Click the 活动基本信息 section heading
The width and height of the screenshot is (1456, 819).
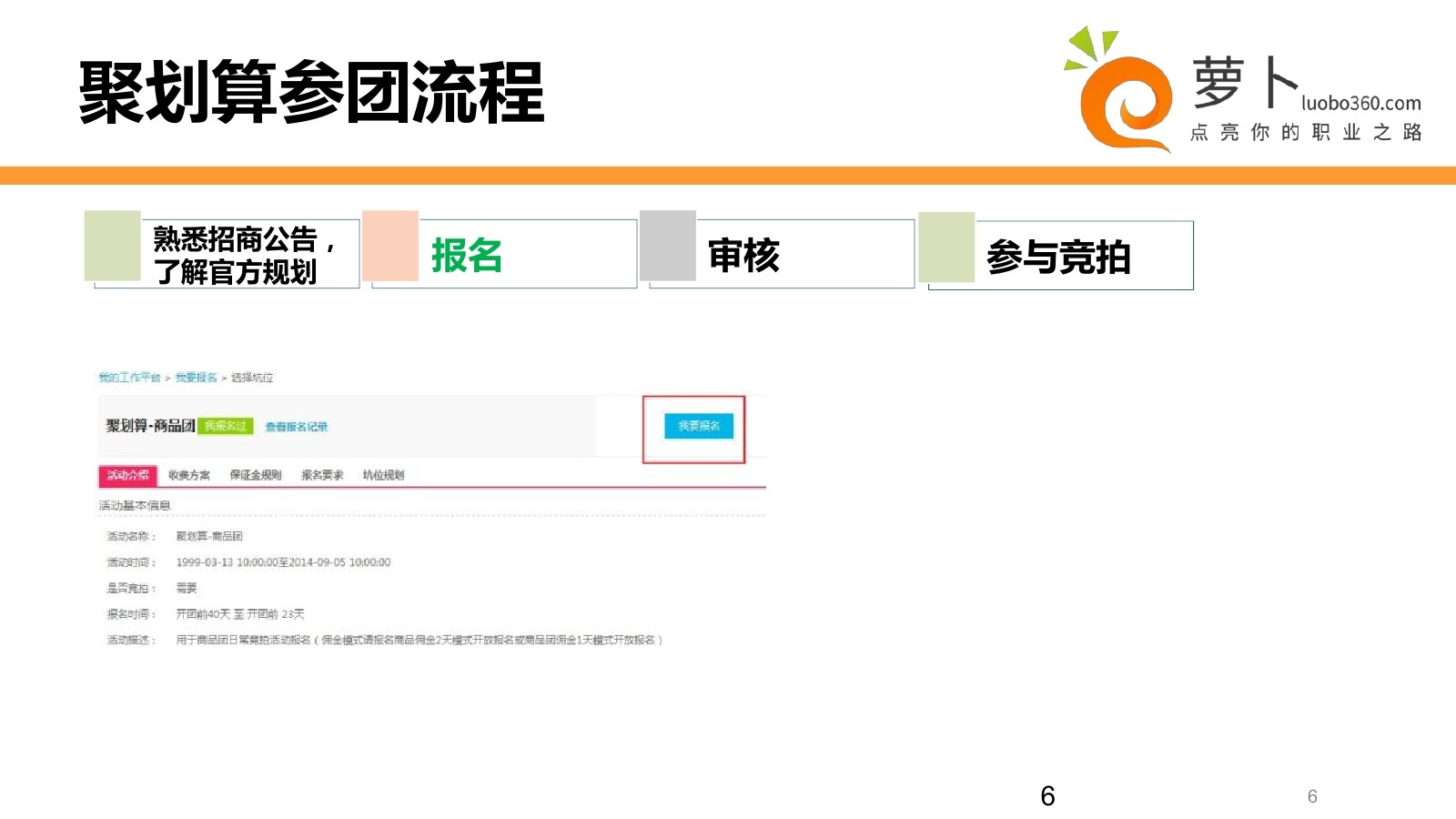coord(135,505)
